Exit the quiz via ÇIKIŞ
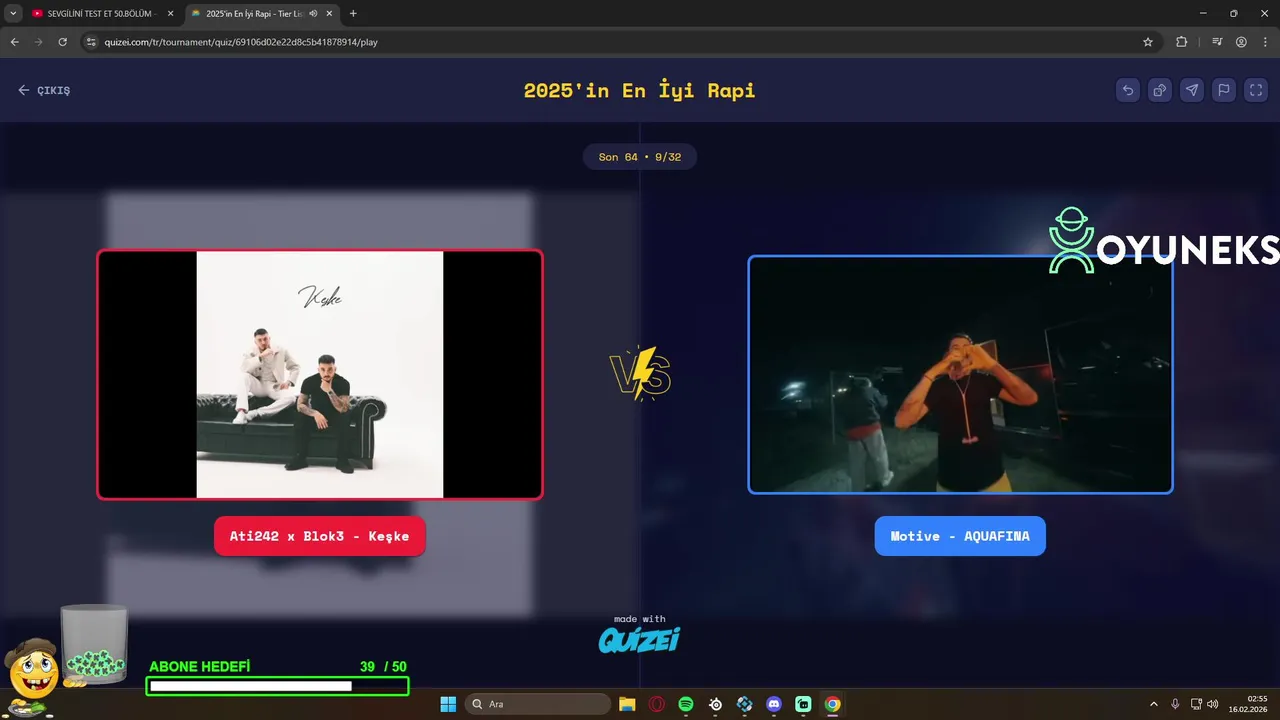 click(x=44, y=90)
